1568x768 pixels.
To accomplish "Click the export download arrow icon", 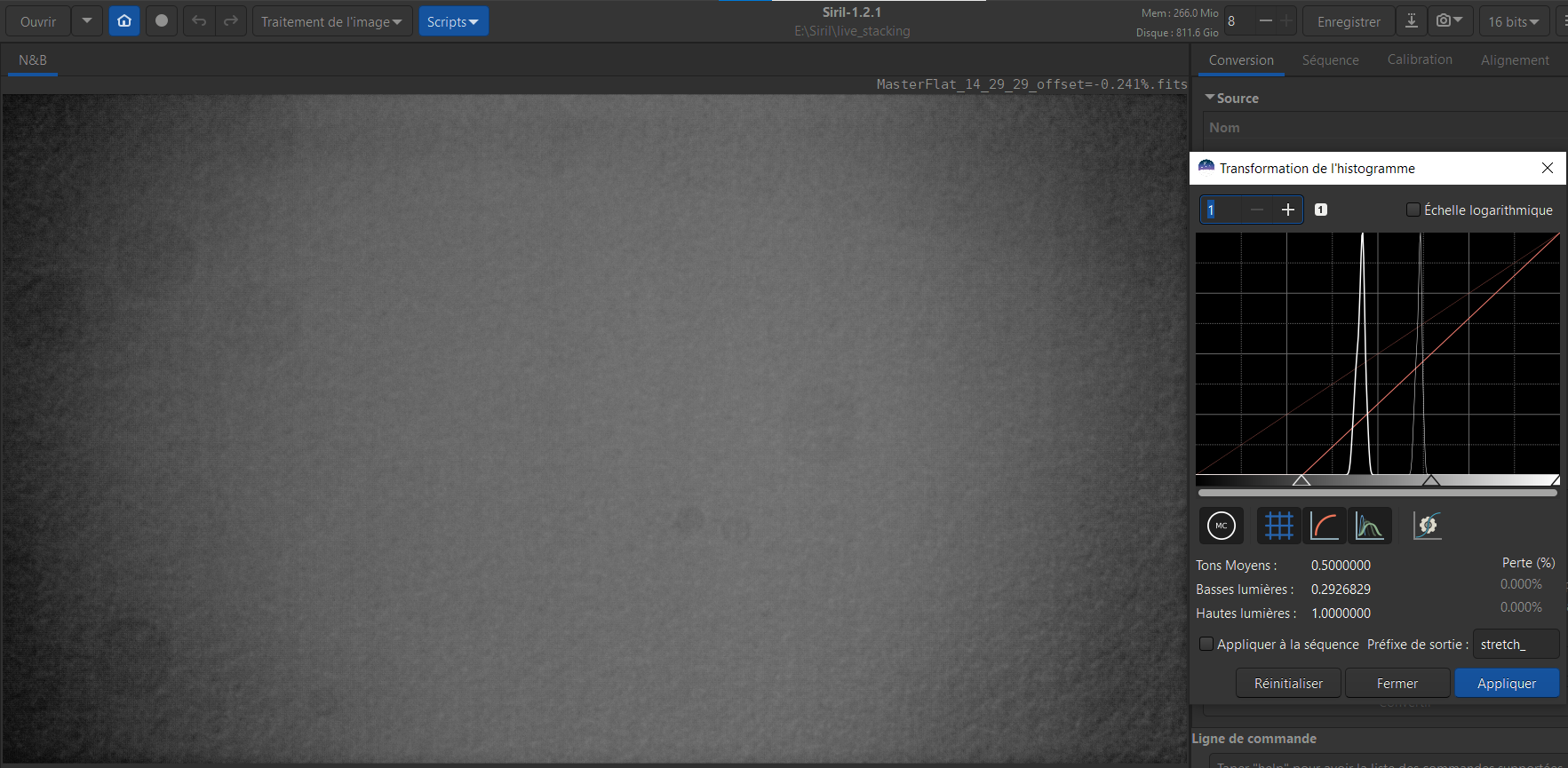I will (1412, 21).
